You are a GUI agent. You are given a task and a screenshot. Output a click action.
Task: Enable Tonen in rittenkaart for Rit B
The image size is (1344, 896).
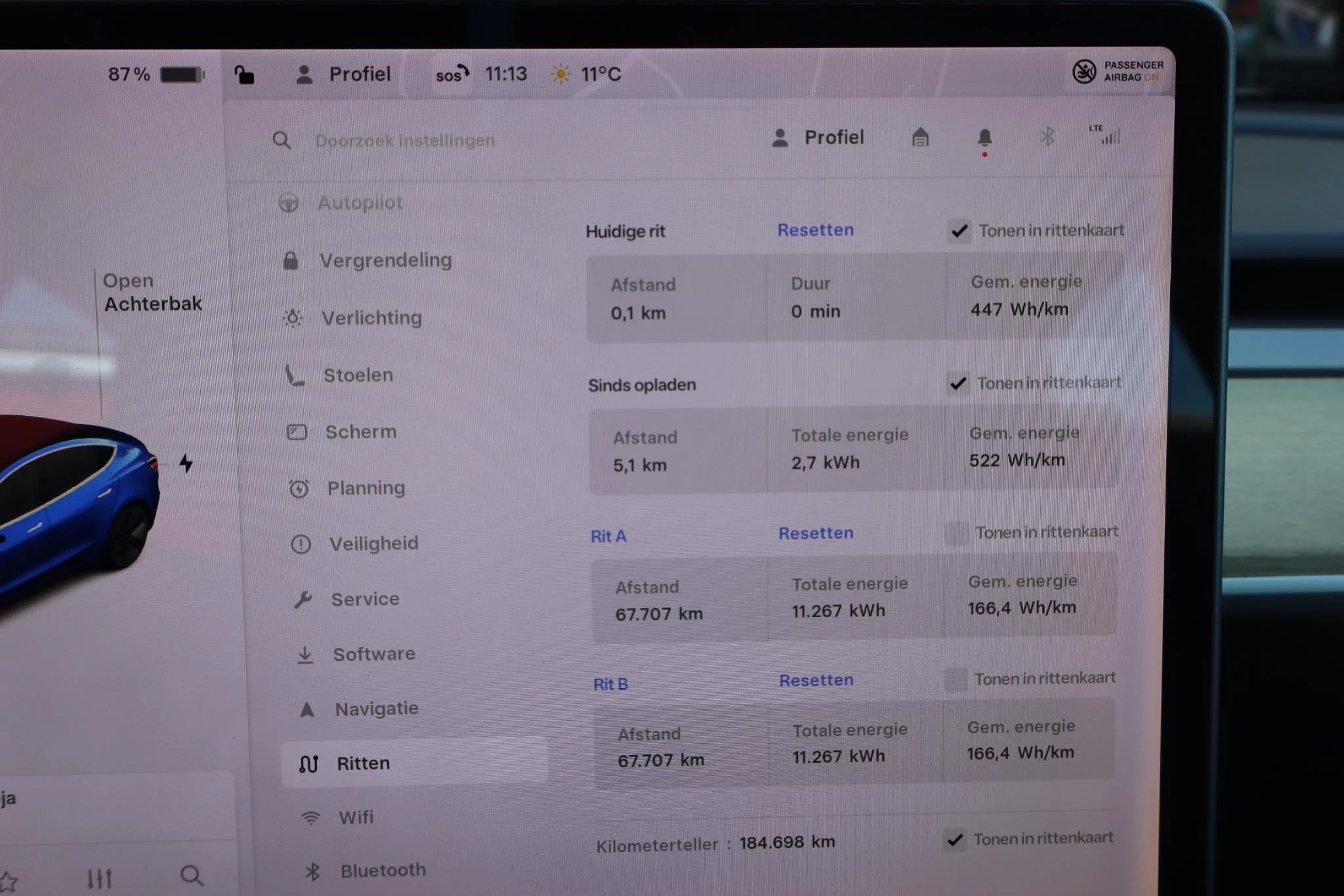click(x=955, y=680)
